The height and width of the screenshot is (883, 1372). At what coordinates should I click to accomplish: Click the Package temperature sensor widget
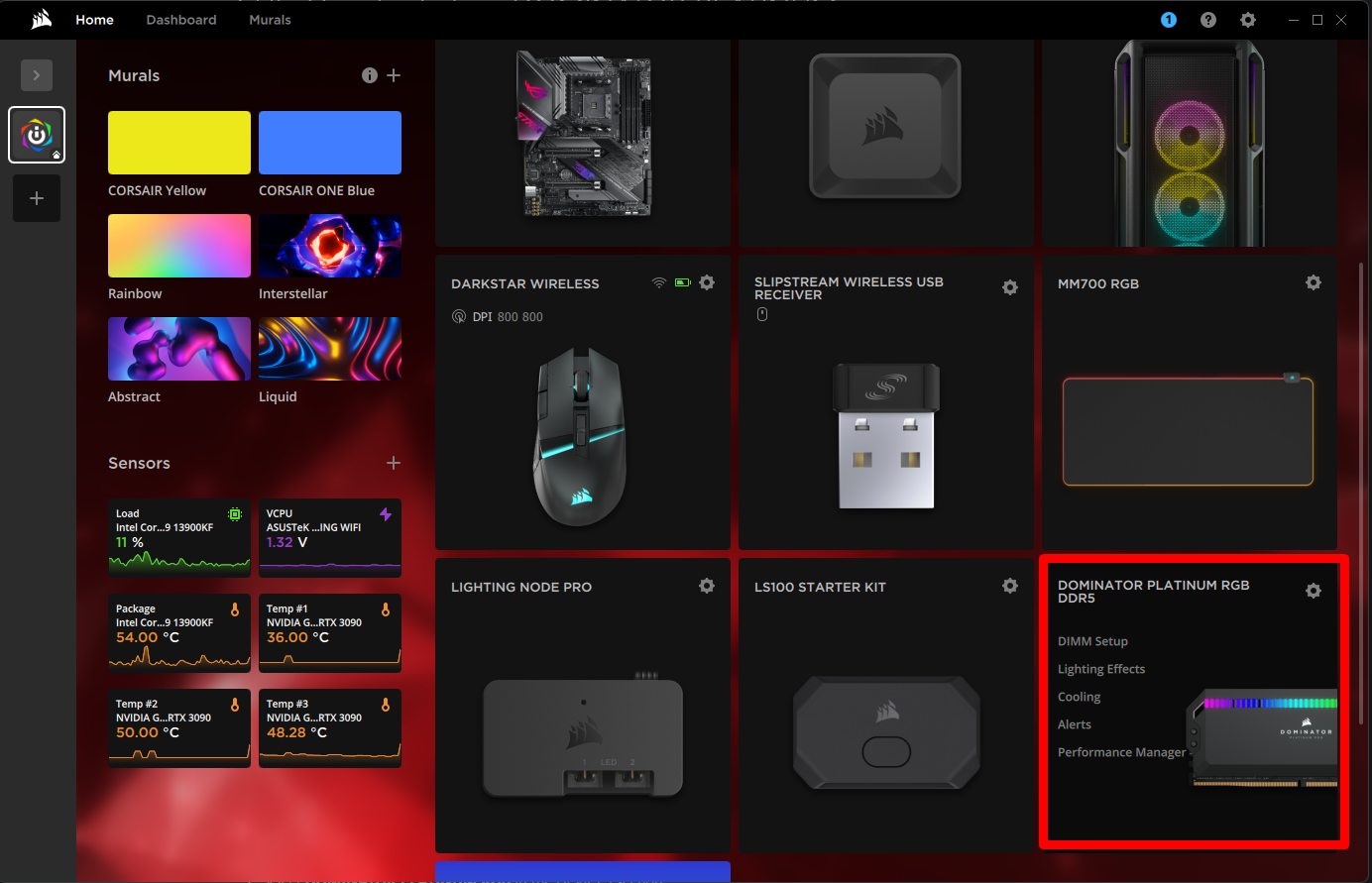pos(179,633)
